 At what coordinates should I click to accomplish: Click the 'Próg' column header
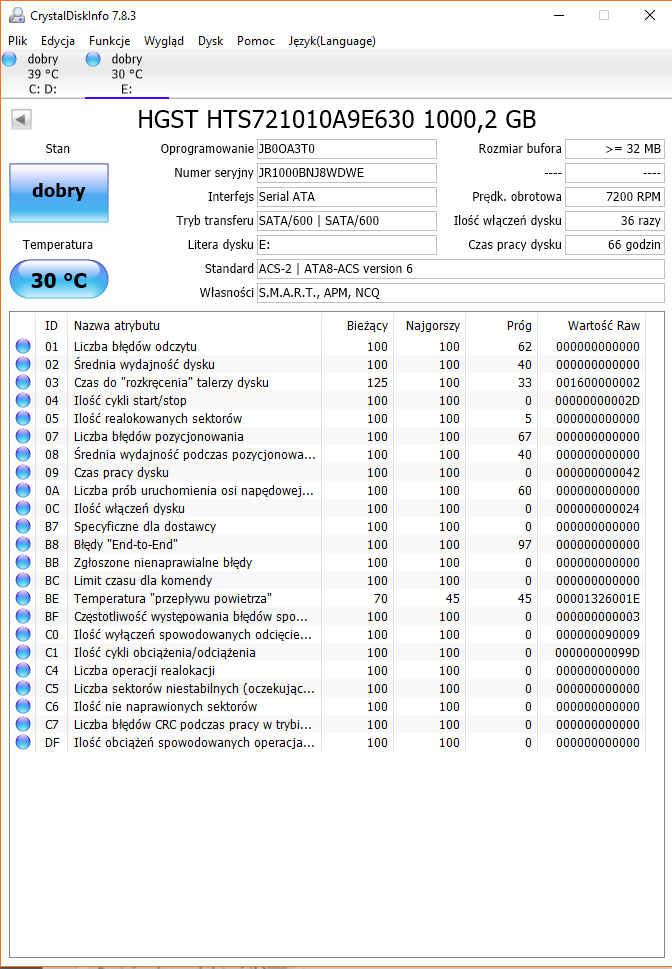pos(501,326)
